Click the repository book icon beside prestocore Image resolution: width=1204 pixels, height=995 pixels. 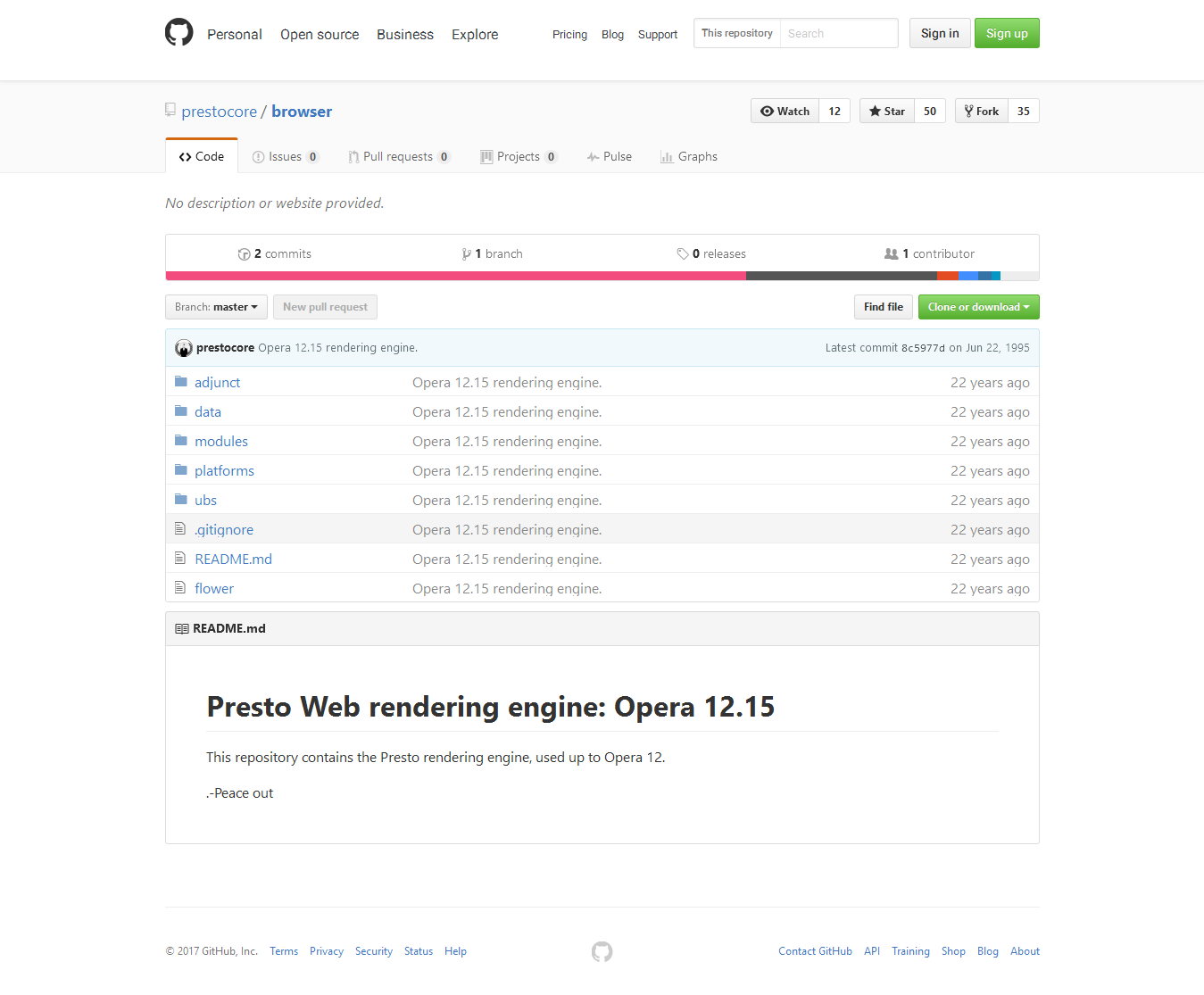[170, 110]
